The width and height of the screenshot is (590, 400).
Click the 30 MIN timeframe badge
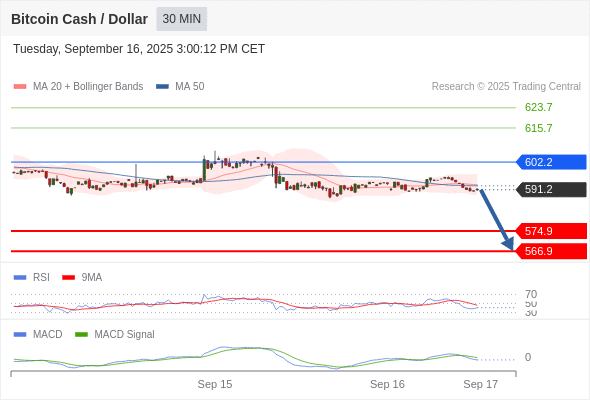coord(182,19)
